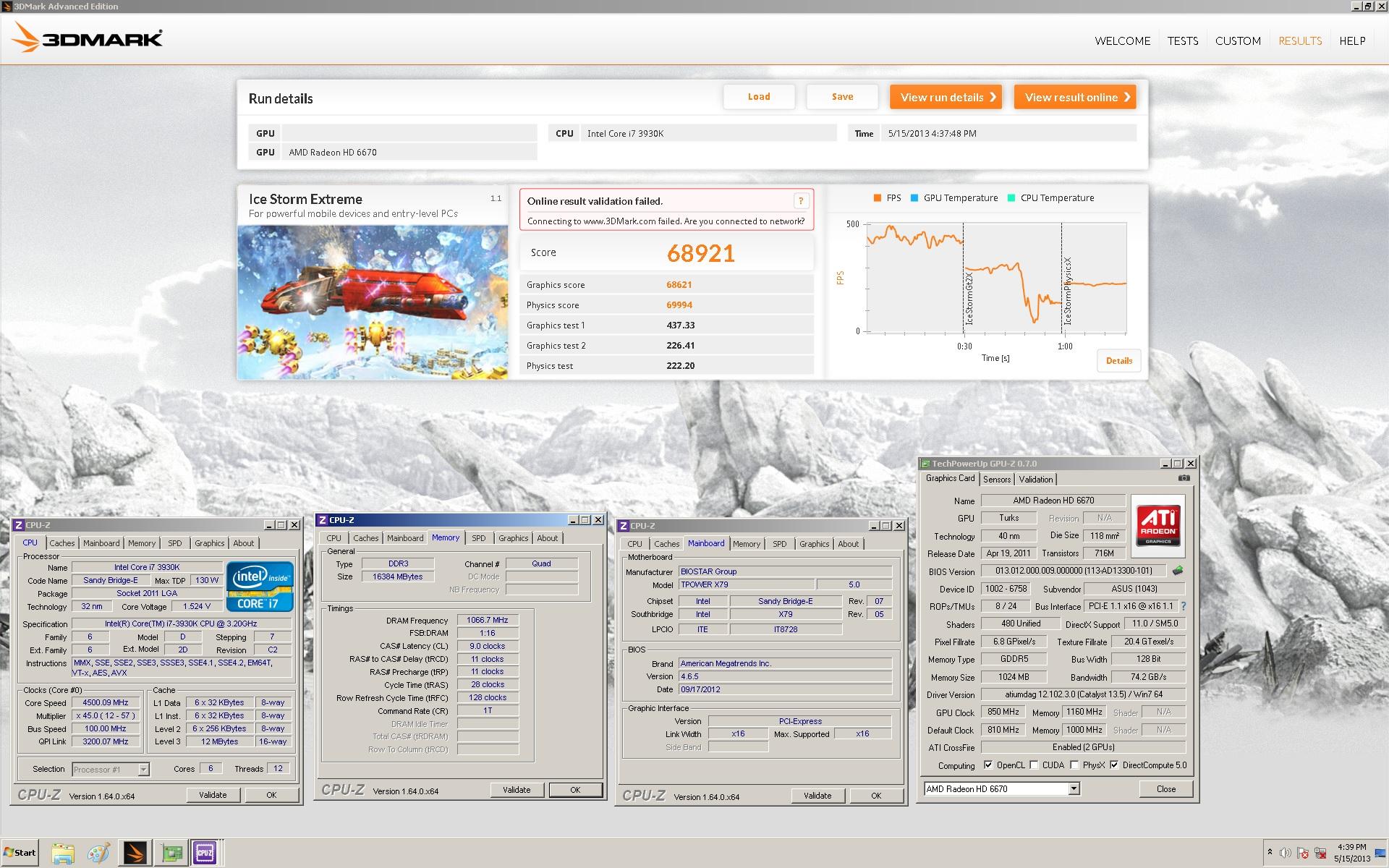Click the Intel Core i7 logo in CPU-Z

(x=260, y=587)
